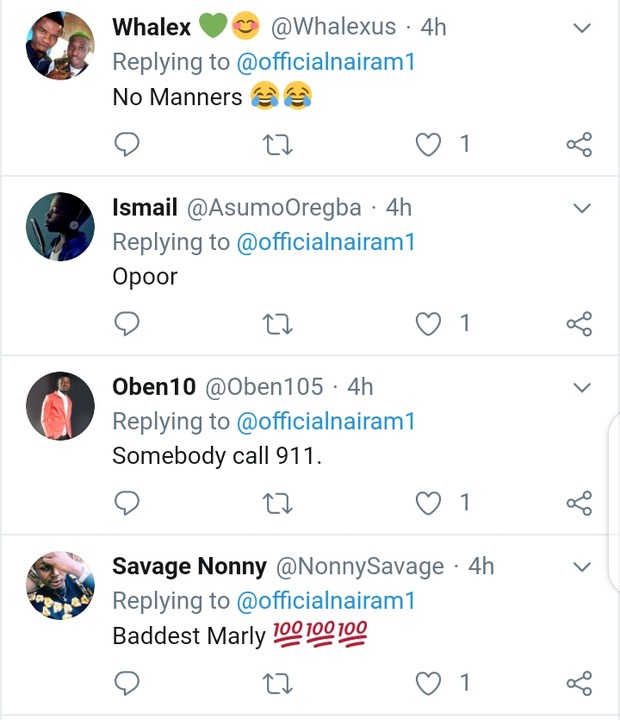Retweet Savage Nonny's "Baddest Marly" tweet

(x=277, y=684)
